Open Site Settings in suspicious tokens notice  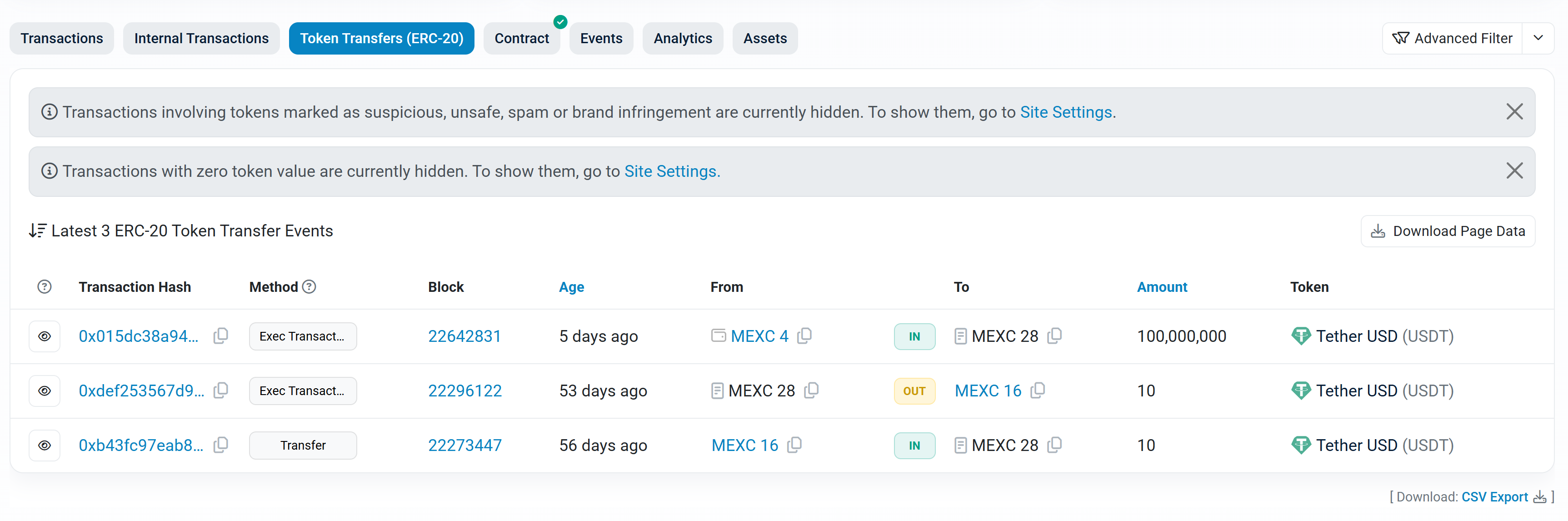(1066, 112)
